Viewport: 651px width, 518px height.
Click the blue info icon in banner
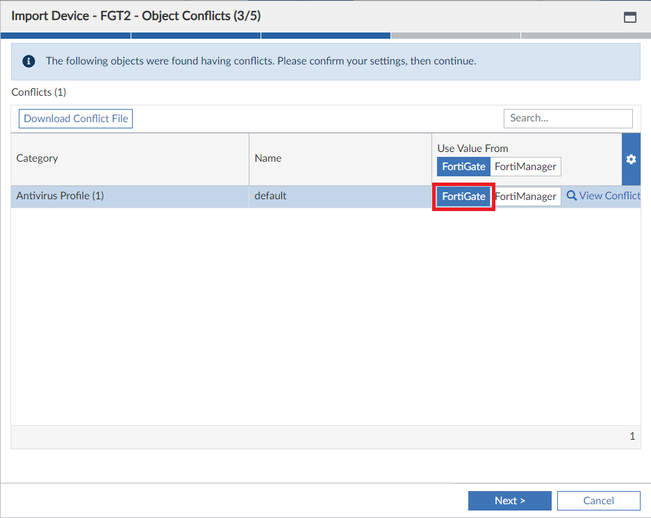pyautogui.click(x=29, y=61)
